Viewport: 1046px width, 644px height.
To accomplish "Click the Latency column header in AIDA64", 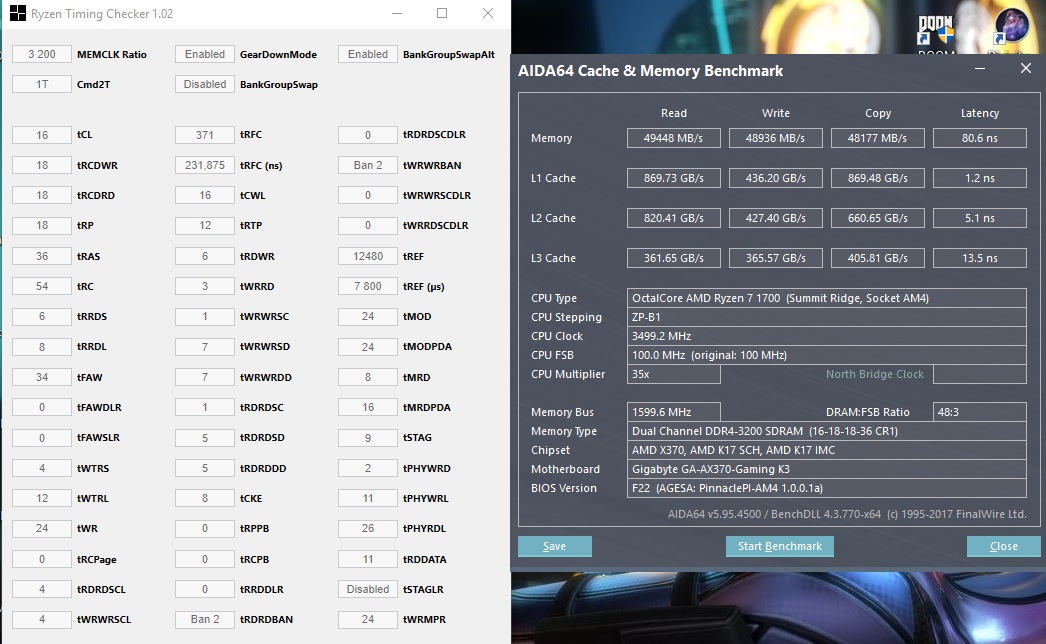I will click(x=979, y=113).
